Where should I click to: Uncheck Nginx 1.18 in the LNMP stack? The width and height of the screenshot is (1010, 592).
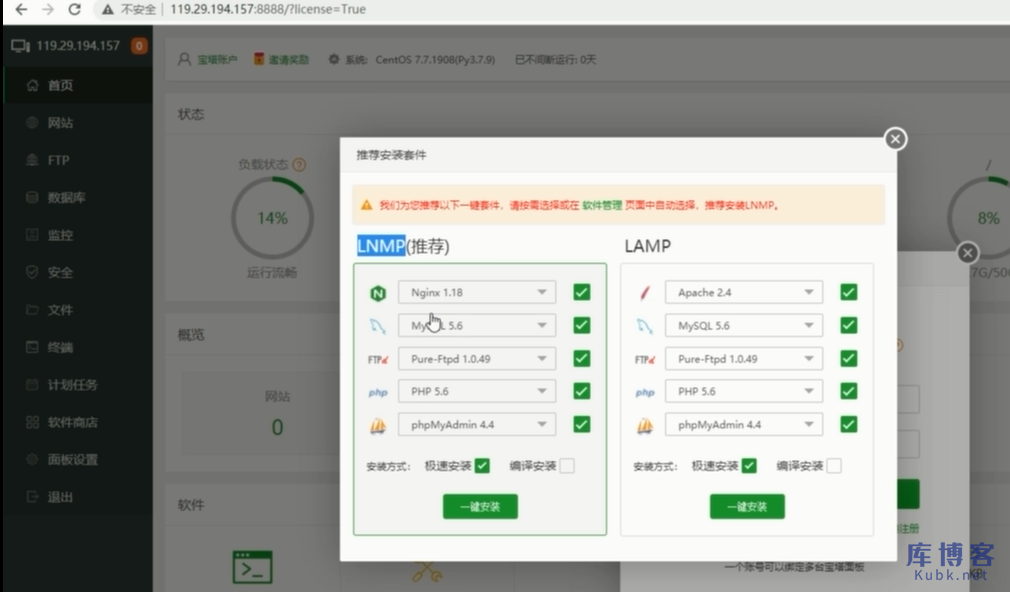[x=580, y=291]
